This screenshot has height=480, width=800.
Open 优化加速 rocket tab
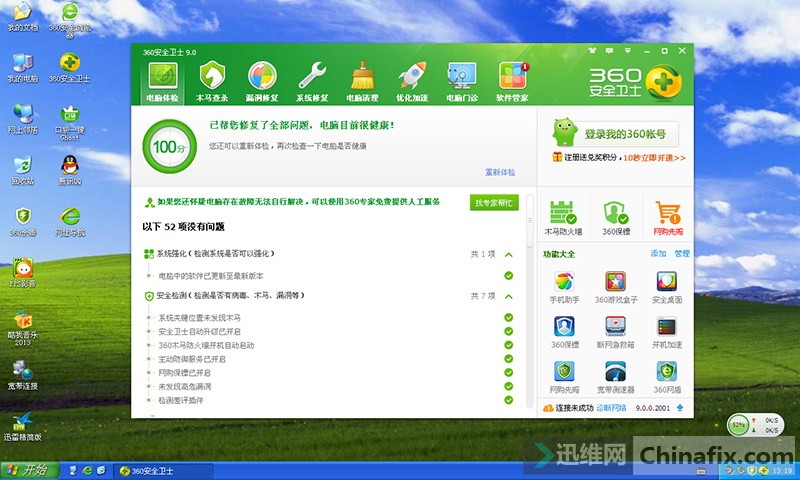coord(412,82)
